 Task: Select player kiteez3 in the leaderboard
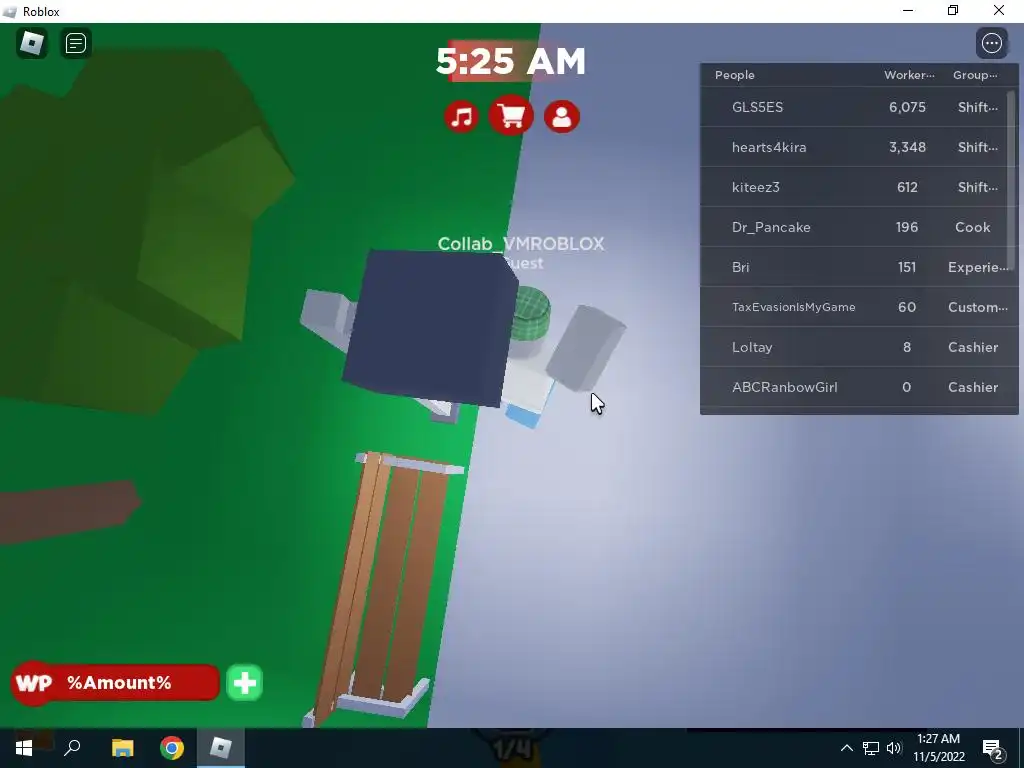(x=855, y=187)
